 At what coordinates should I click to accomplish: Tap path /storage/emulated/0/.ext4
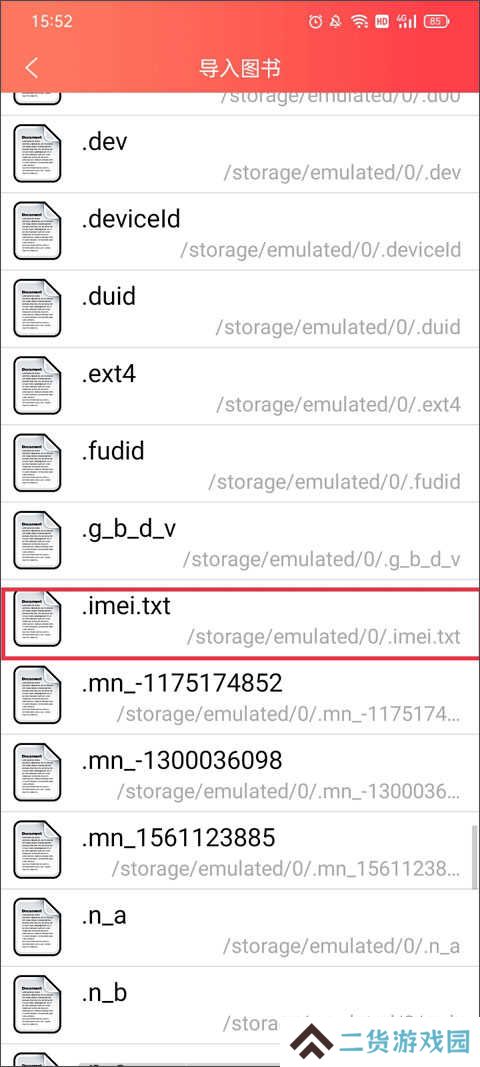[338, 404]
